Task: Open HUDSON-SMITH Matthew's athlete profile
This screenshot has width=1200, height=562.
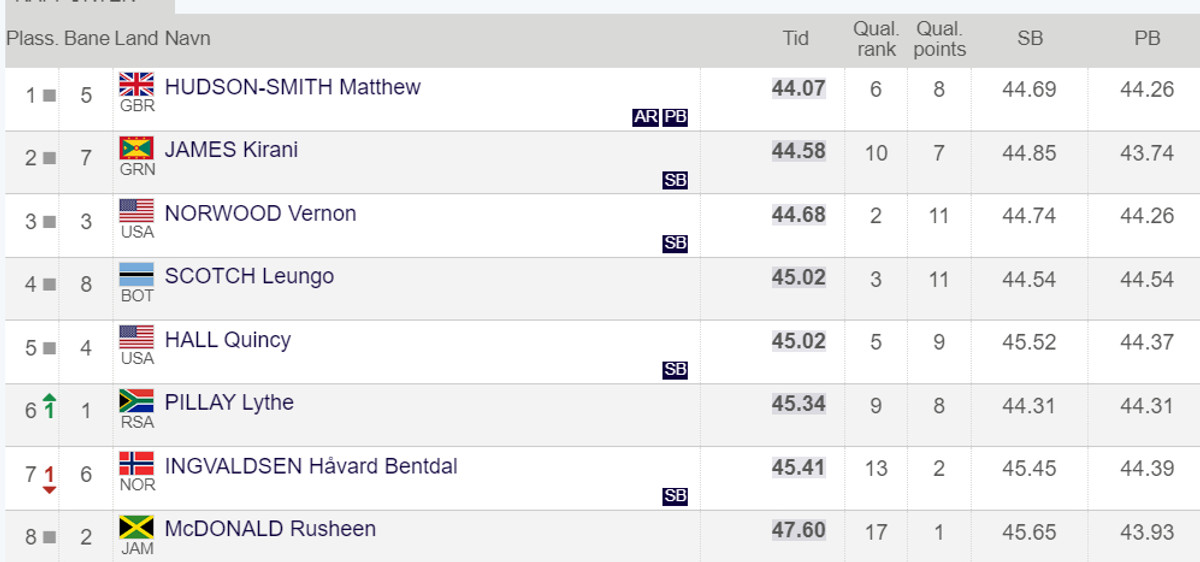Action: (x=292, y=87)
